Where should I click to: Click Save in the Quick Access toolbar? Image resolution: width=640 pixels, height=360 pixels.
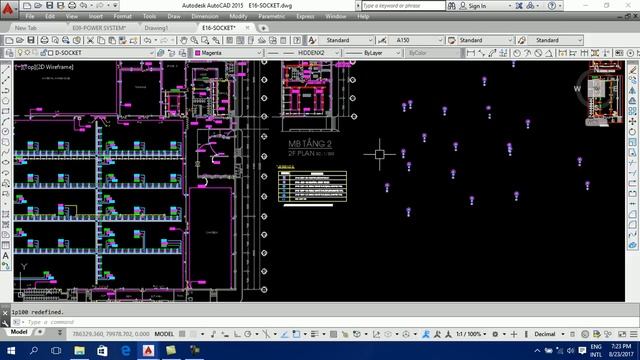(49, 6)
